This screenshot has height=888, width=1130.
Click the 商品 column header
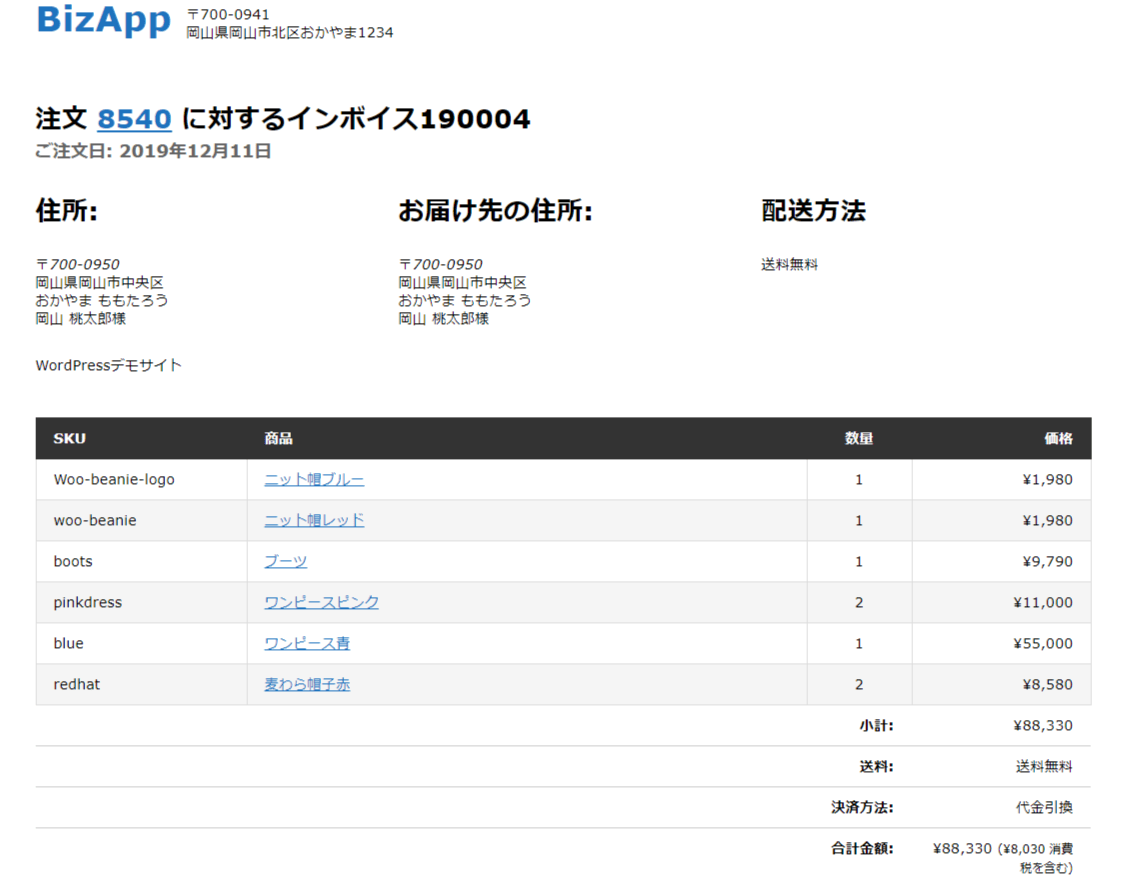[x=278, y=439]
